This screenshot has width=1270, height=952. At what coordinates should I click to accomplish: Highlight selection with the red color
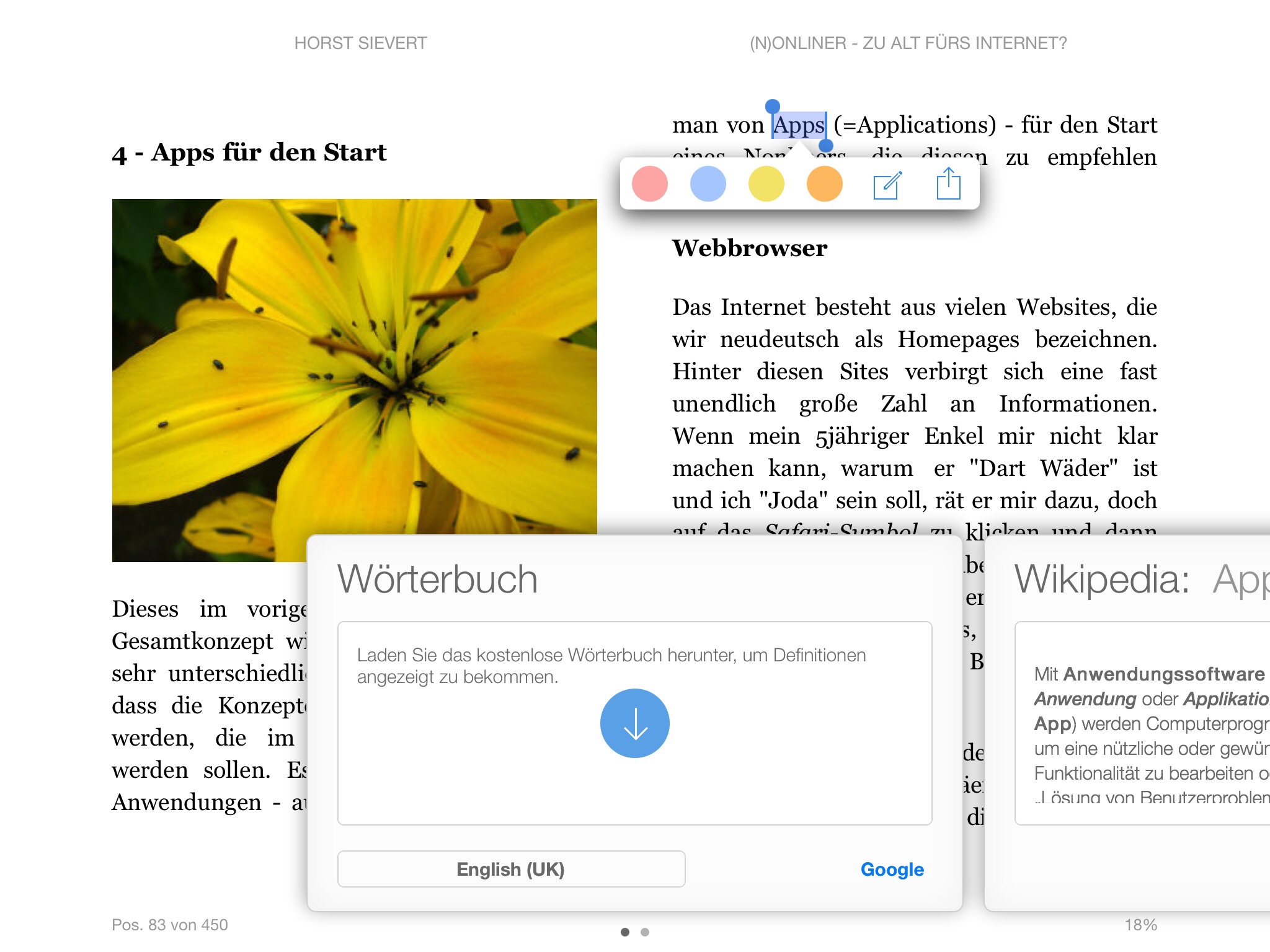pyautogui.click(x=649, y=184)
